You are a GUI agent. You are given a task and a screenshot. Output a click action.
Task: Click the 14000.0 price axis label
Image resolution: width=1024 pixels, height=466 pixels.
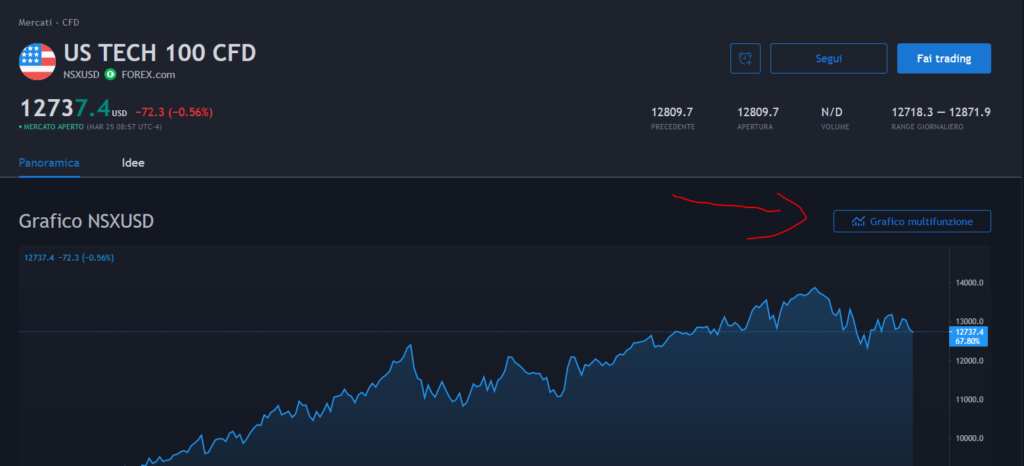tap(970, 283)
